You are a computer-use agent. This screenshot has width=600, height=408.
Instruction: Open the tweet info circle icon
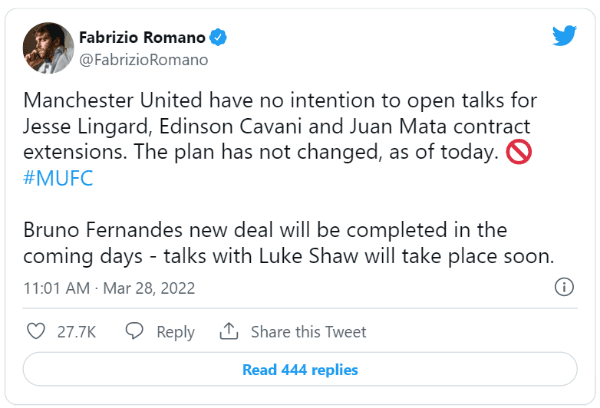pyautogui.click(x=564, y=288)
